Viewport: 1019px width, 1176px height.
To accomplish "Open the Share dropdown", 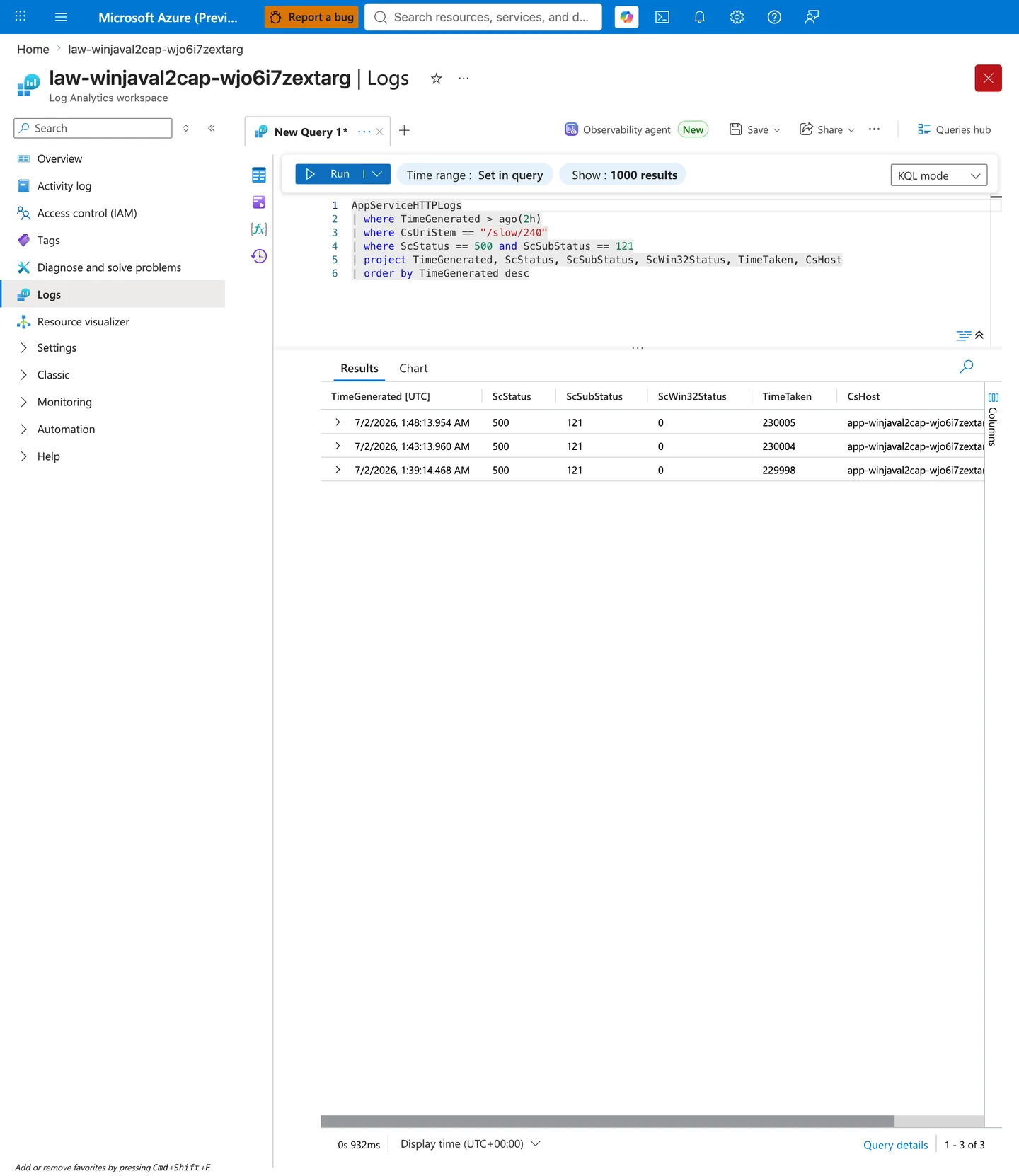I will (827, 129).
